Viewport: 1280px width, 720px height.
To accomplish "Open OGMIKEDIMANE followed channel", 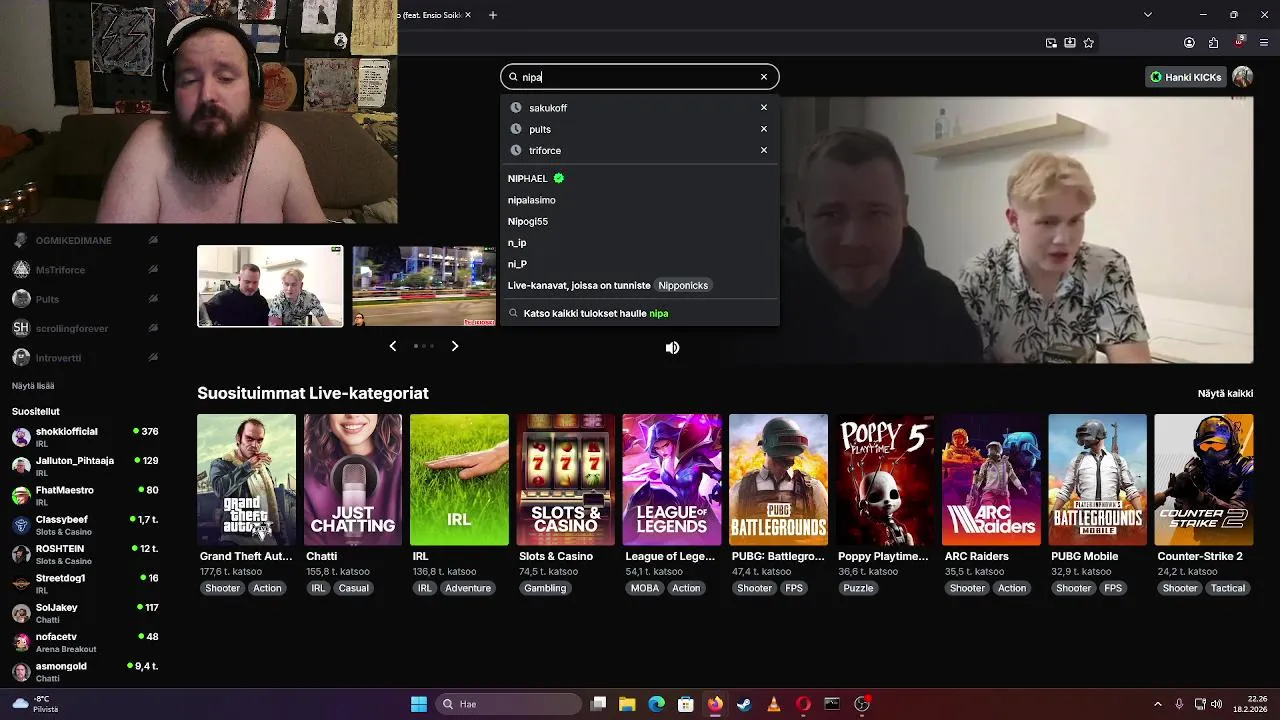I will [74, 241].
